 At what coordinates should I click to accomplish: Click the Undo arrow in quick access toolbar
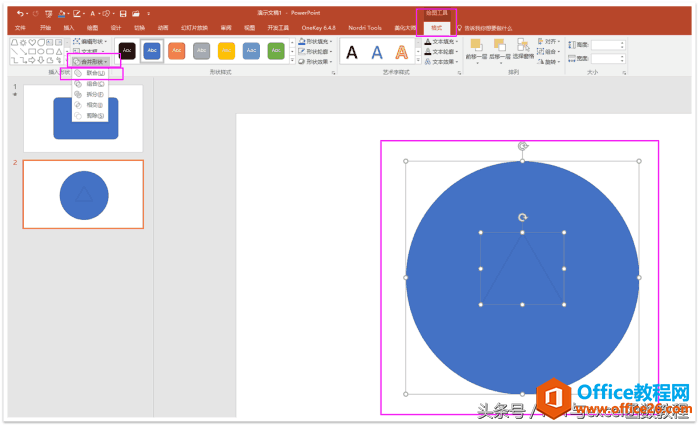[x=20, y=13]
